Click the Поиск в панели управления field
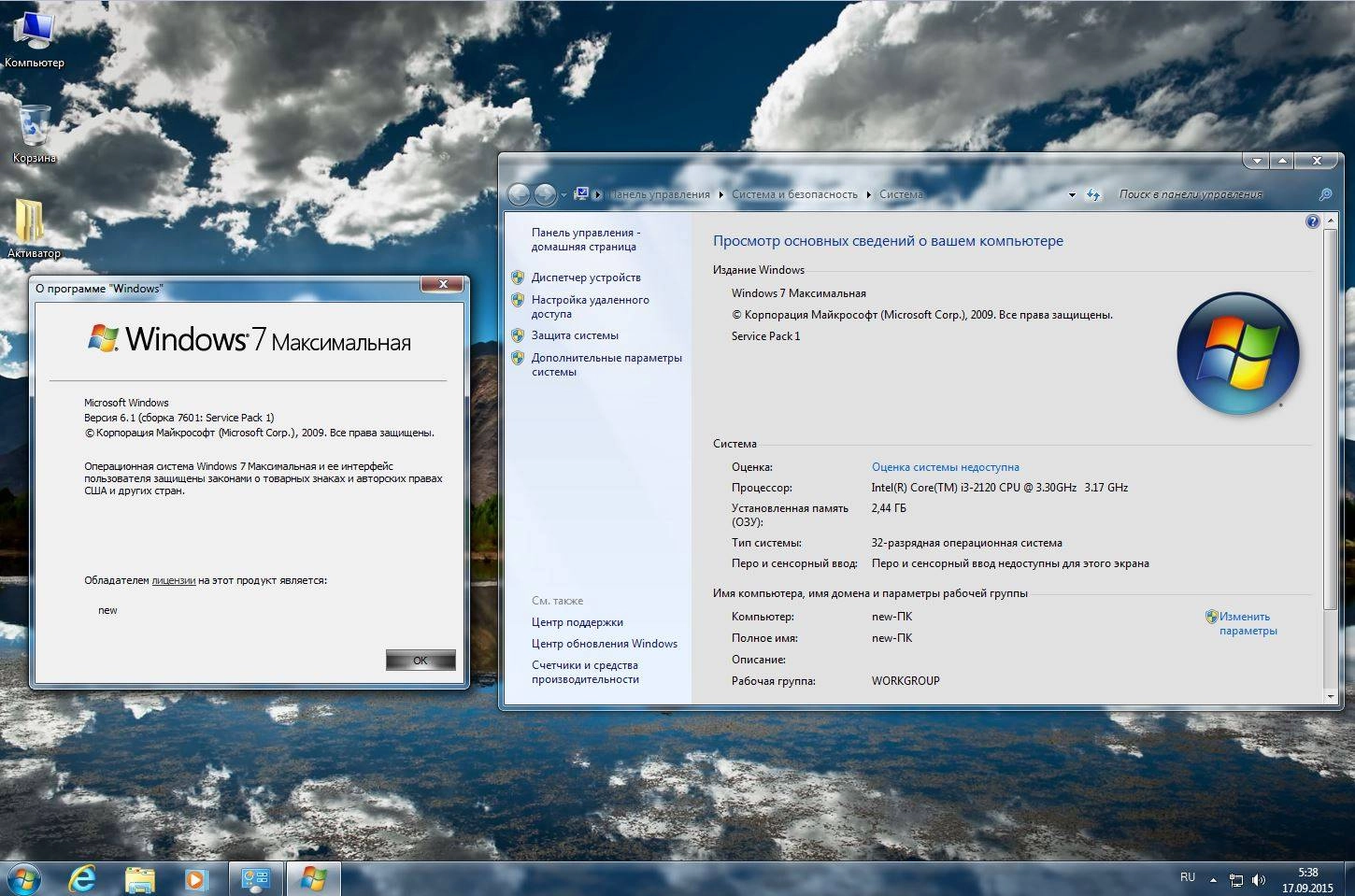This screenshot has height=896, width=1355. click(x=1215, y=194)
